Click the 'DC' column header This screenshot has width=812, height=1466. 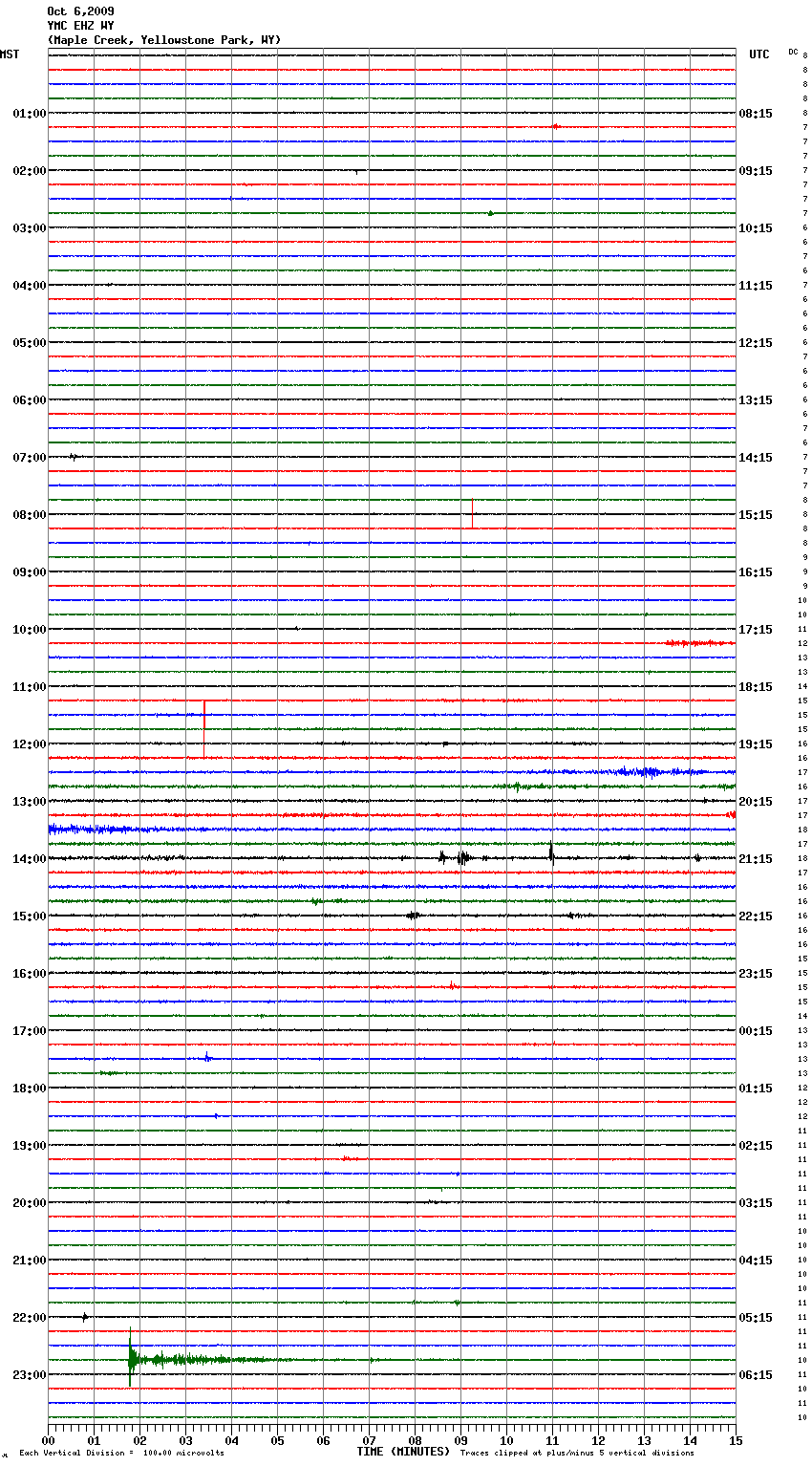click(x=793, y=52)
